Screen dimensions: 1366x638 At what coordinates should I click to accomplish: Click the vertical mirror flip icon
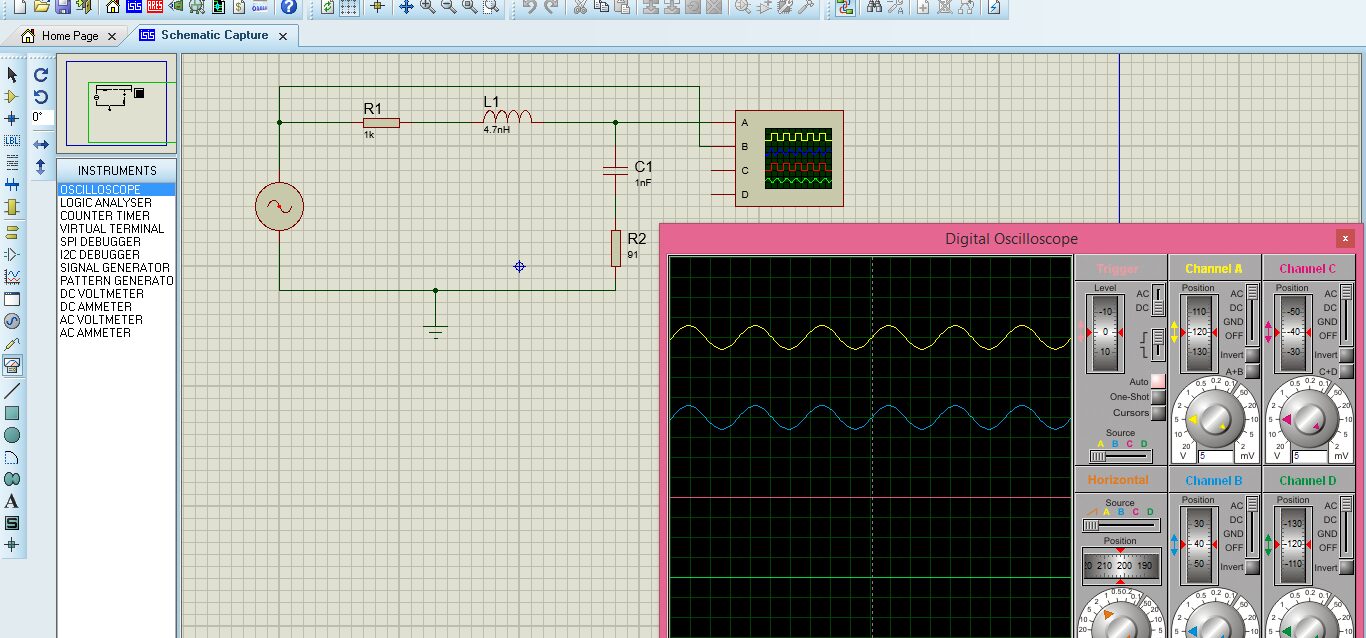[41, 167]
